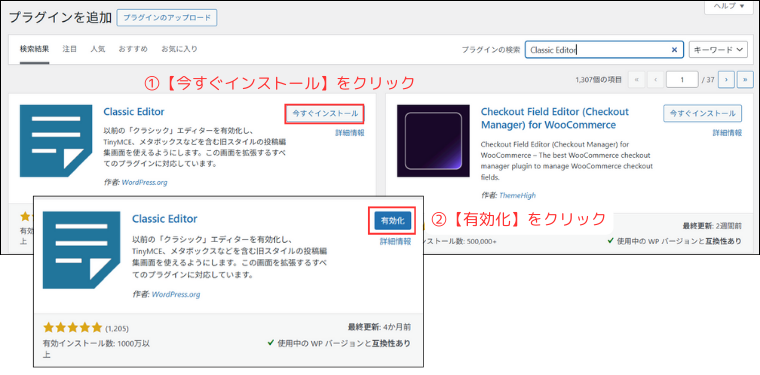Open the ThemeHigh author link
This screenshot has height=375, width=760.
pyautogui.click(x=517, y=196)
